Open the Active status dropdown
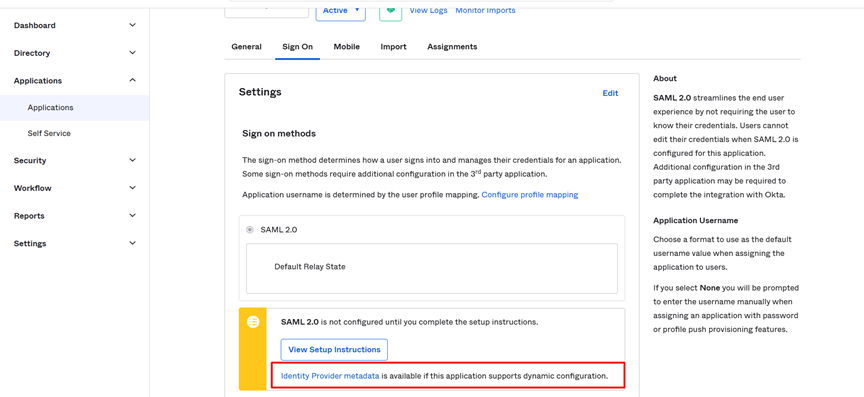This screenshot has width=864, height=397. coord(341,10)
